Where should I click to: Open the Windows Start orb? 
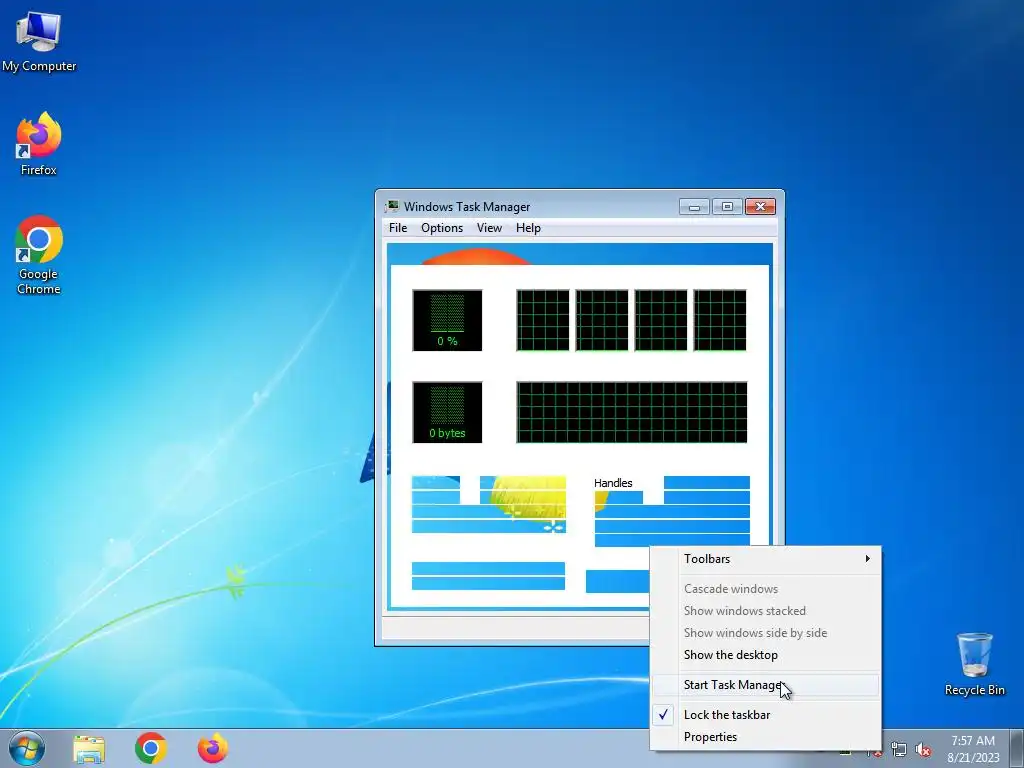(x=27, y=748)
